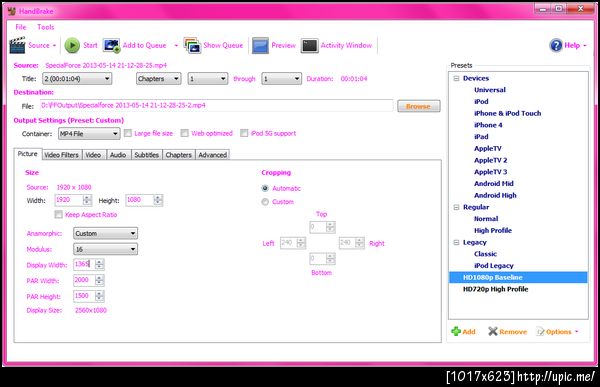Click the preset Options icon
600x387 pixels.
coord(540,332)
